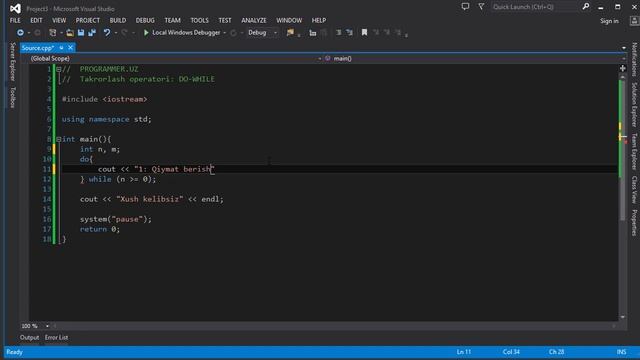Click the Find in Files icon
The width and height of the screenshot is (640, 360).
[290, 33]
